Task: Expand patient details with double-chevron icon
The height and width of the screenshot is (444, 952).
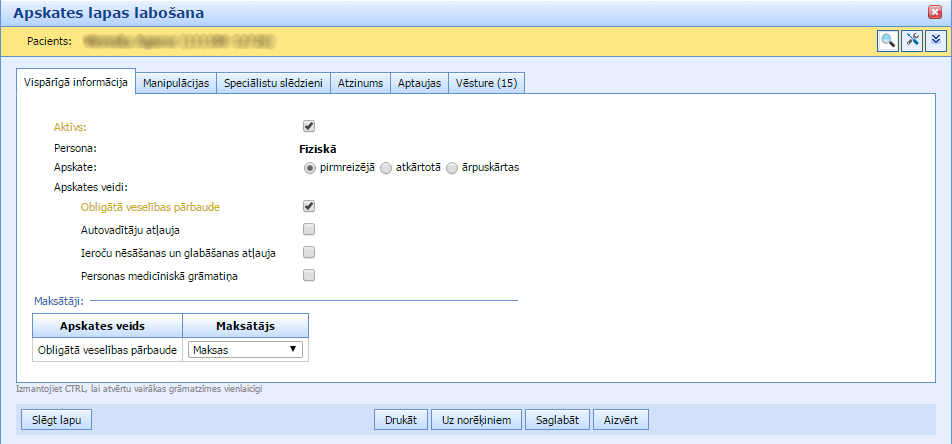Action: point(935,40)
